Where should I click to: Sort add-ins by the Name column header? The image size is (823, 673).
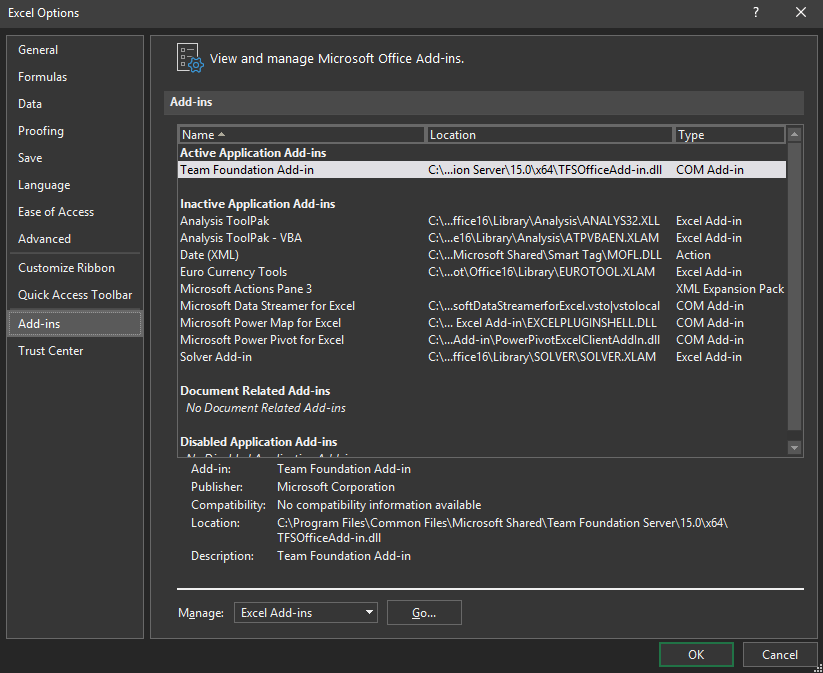point(301,135)
